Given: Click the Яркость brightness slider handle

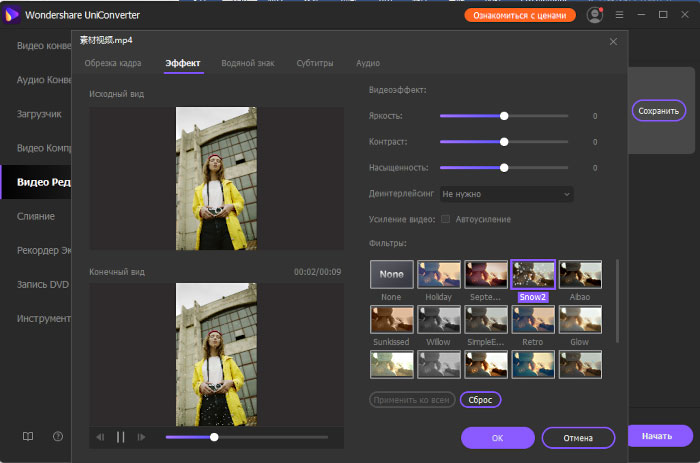Looking at the screenshot, I should 504,116.
